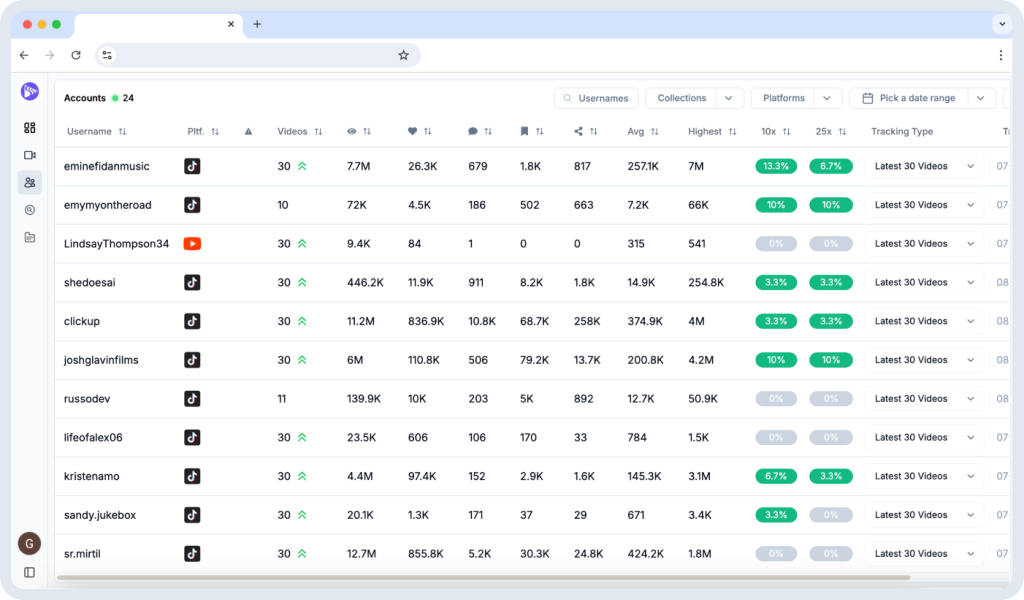Open the videos camera icon in sidebar
The width and height of the screenshot is (1024, 600).
pos(30,155)
